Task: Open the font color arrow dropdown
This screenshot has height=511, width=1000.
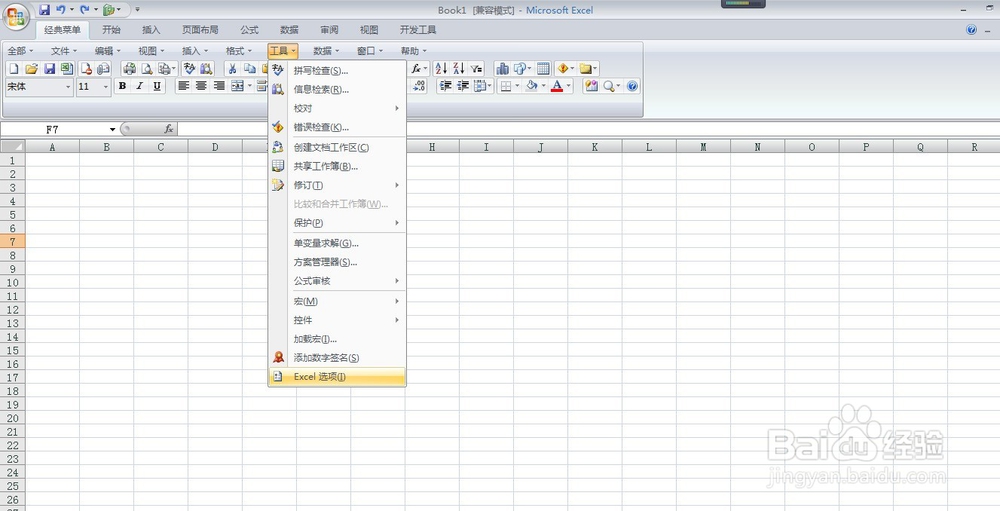Action: 569,86
